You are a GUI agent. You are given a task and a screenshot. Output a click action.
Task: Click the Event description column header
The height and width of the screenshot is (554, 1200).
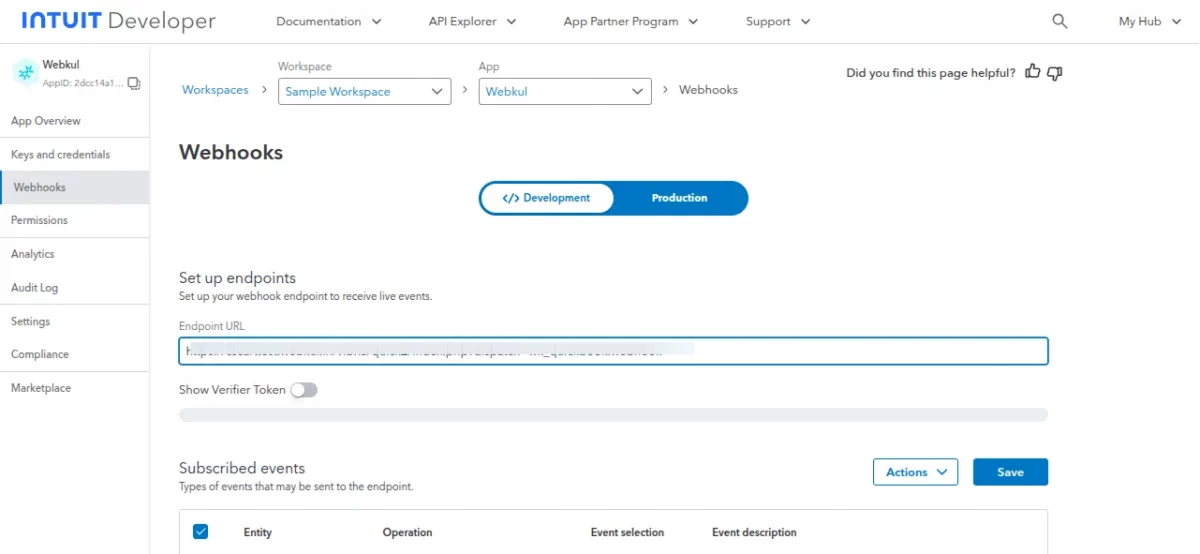coord(754,532)
